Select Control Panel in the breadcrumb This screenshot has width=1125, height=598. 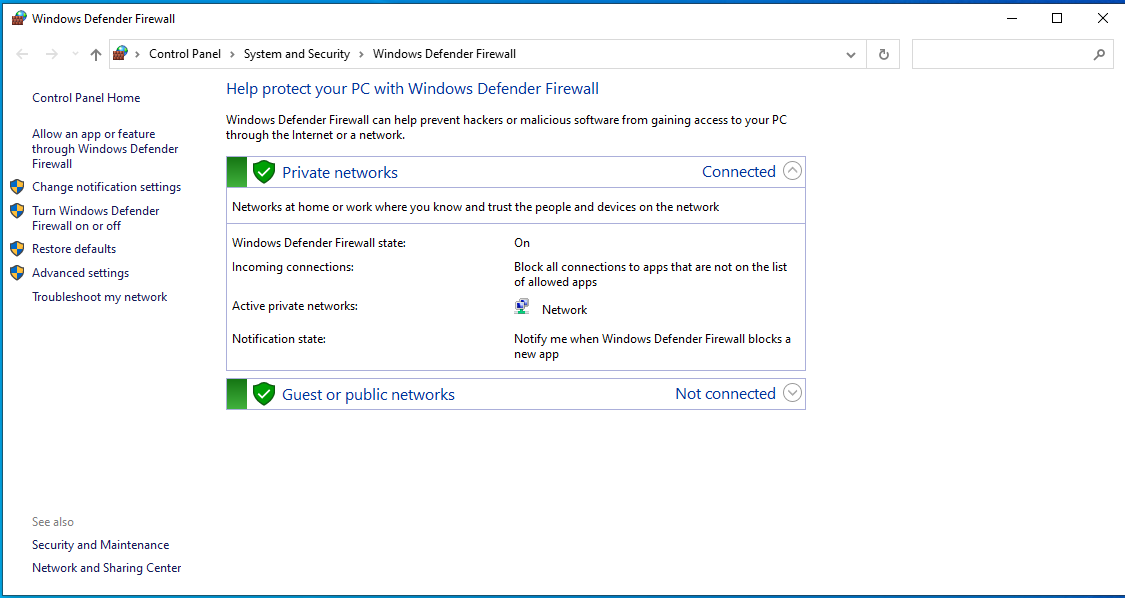(184, 54)
